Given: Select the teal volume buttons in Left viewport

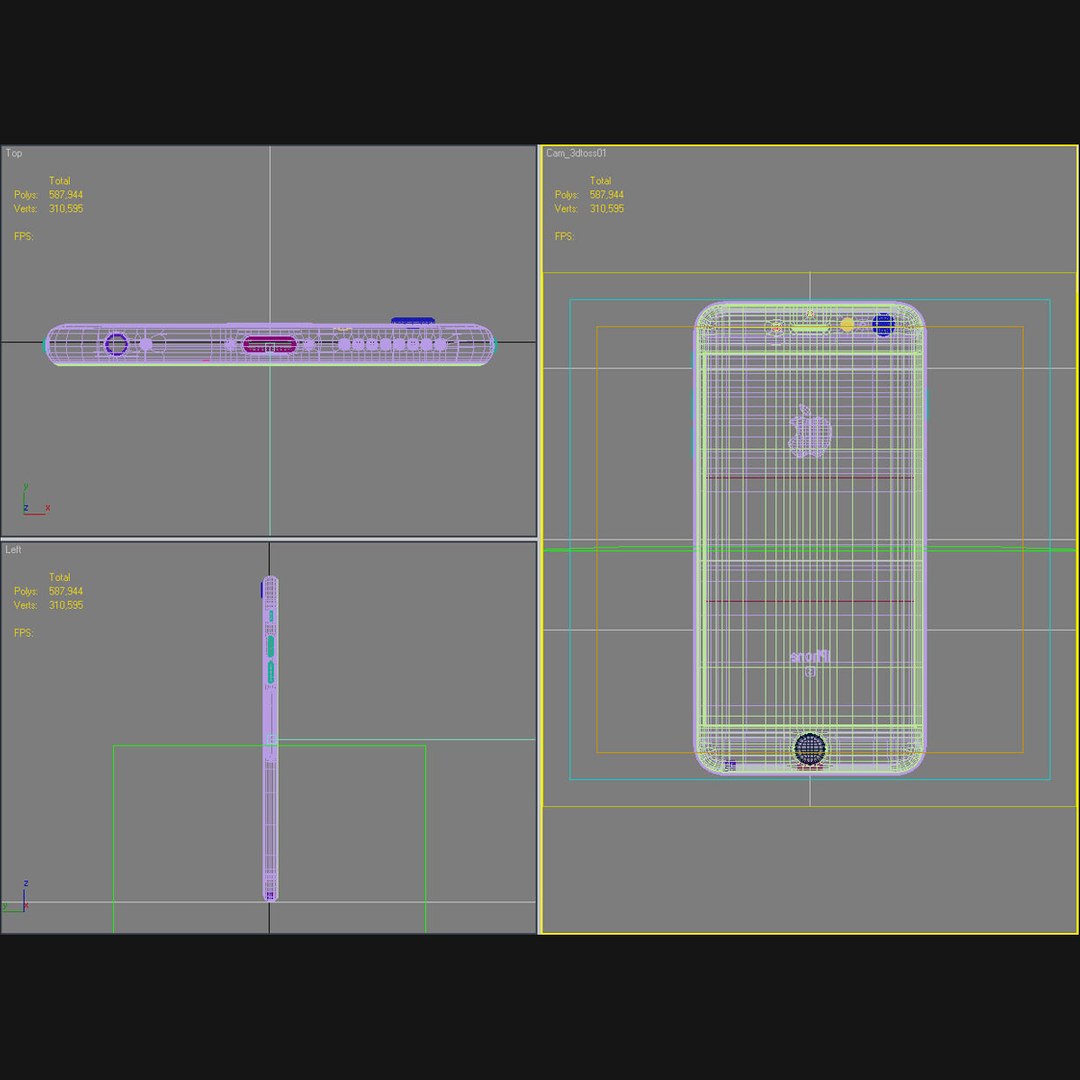Looking at the screenshot, I should [271, 659].
